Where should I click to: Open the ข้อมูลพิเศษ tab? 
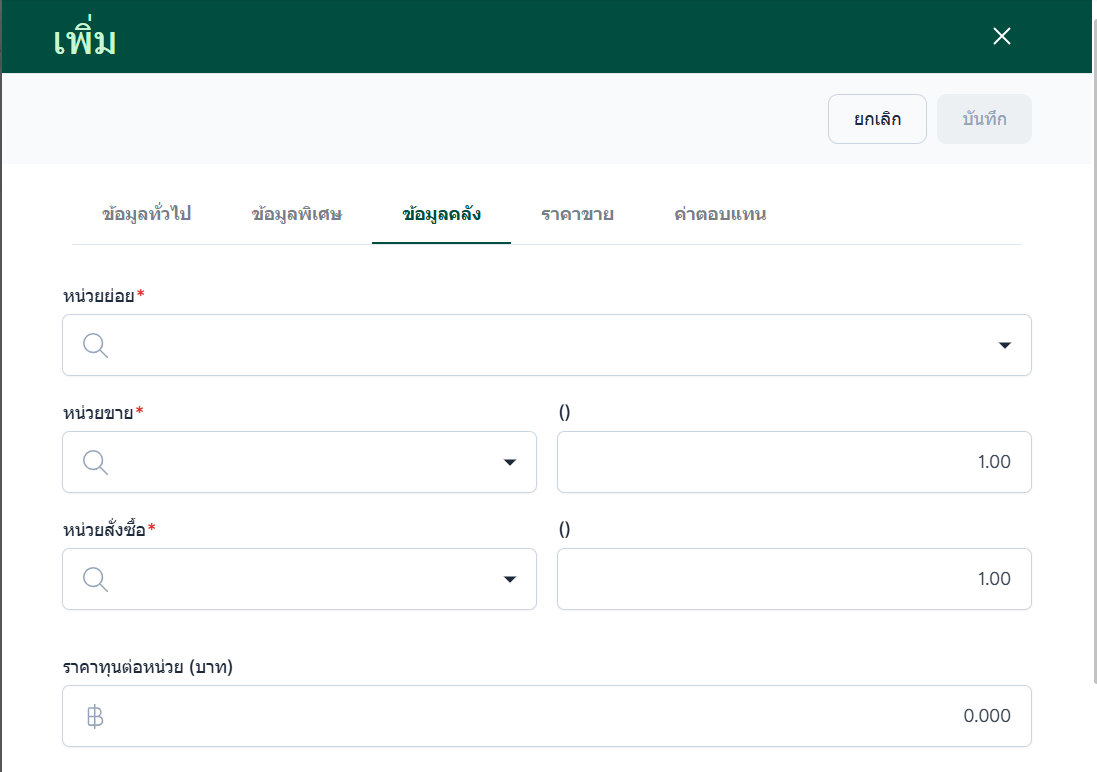click(297, 214)
